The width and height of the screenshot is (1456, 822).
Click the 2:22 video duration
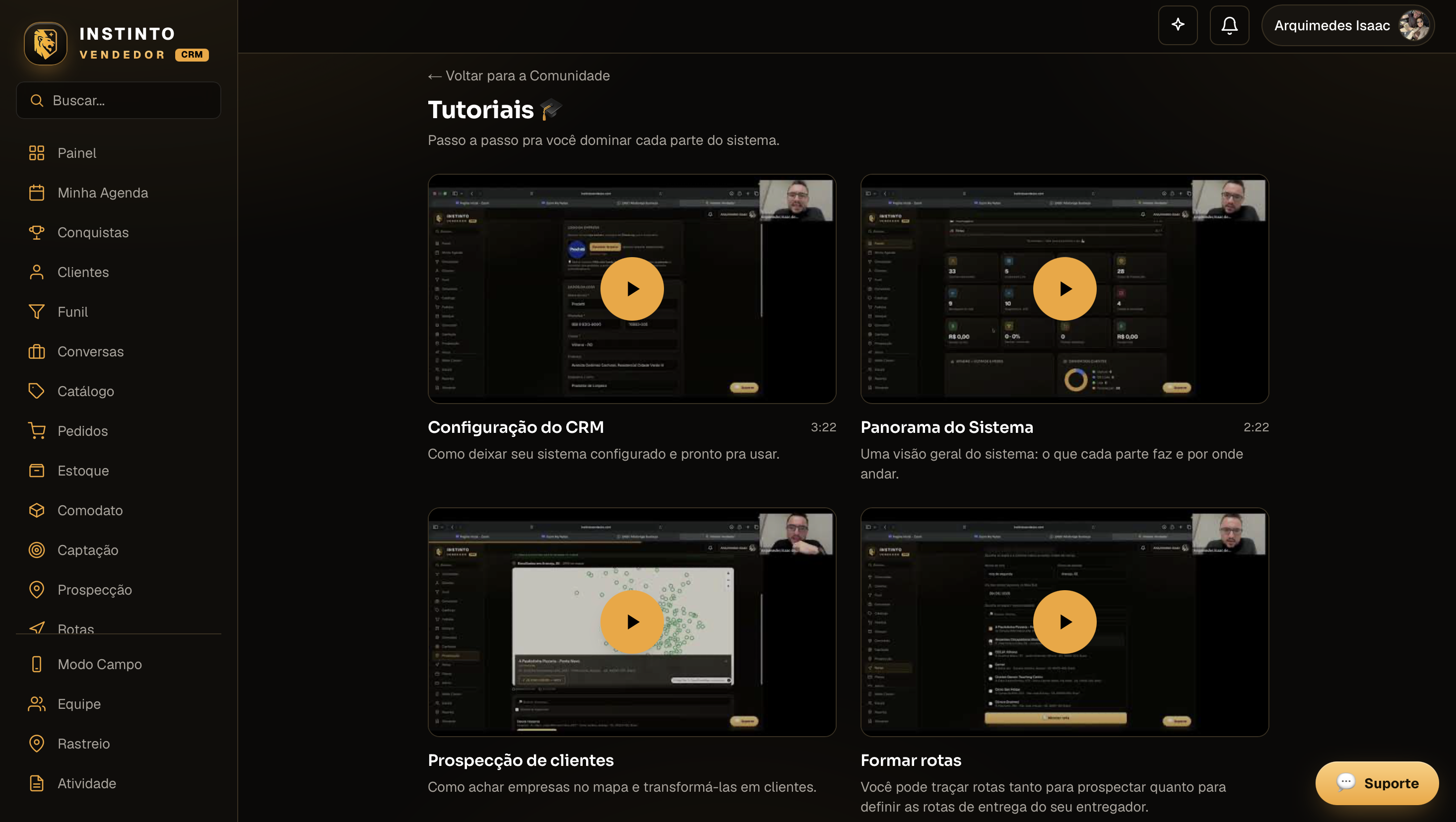click(x=1256, y=427)
